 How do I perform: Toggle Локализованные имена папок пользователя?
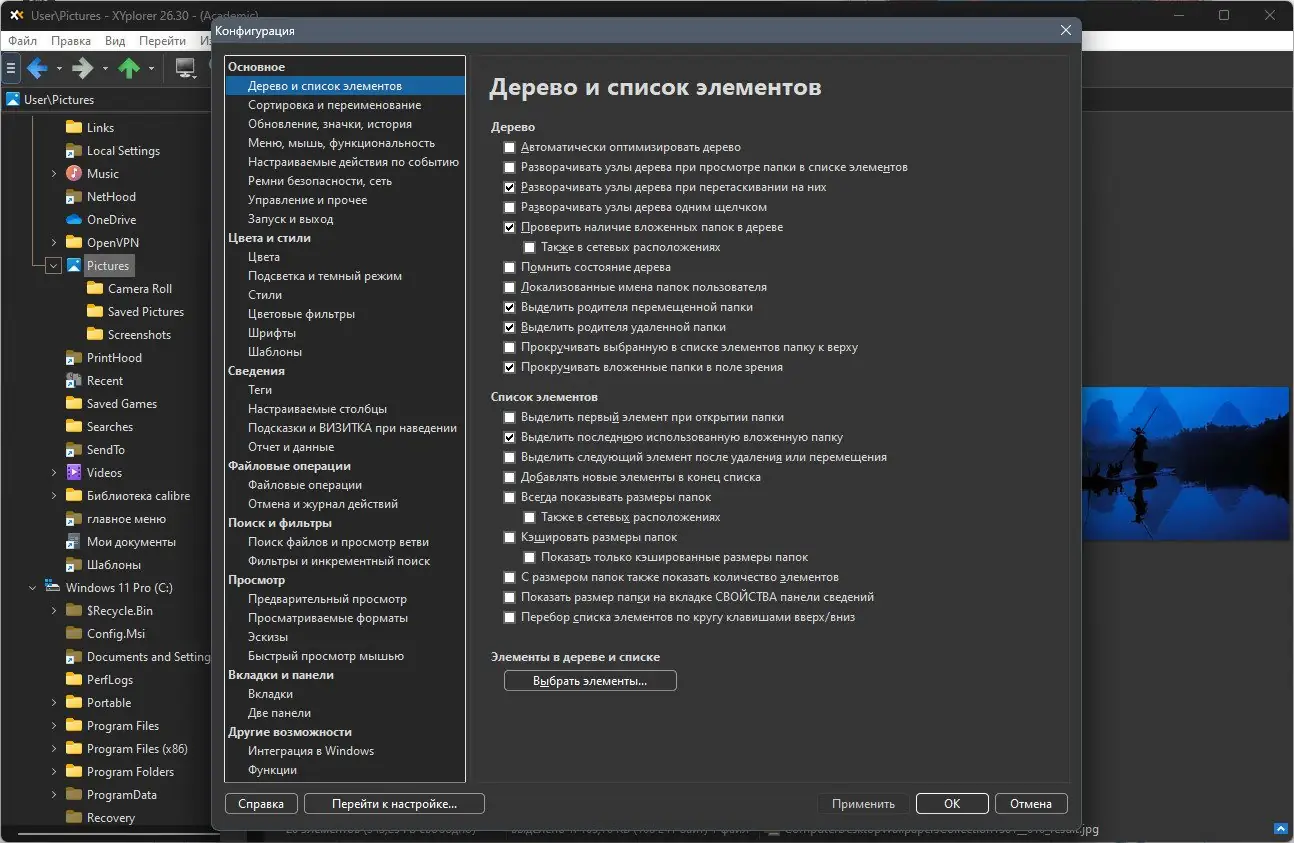[x=510, y=287]
